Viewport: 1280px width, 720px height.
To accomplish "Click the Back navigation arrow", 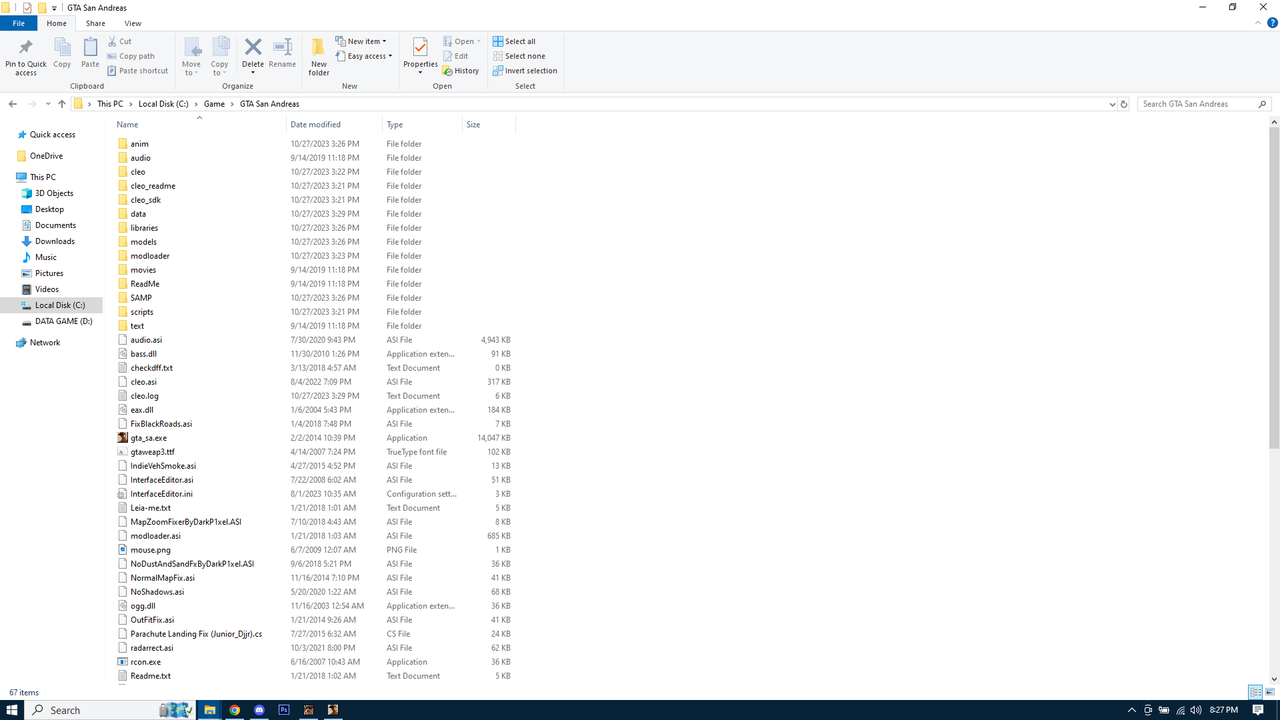I will (13, 104).
